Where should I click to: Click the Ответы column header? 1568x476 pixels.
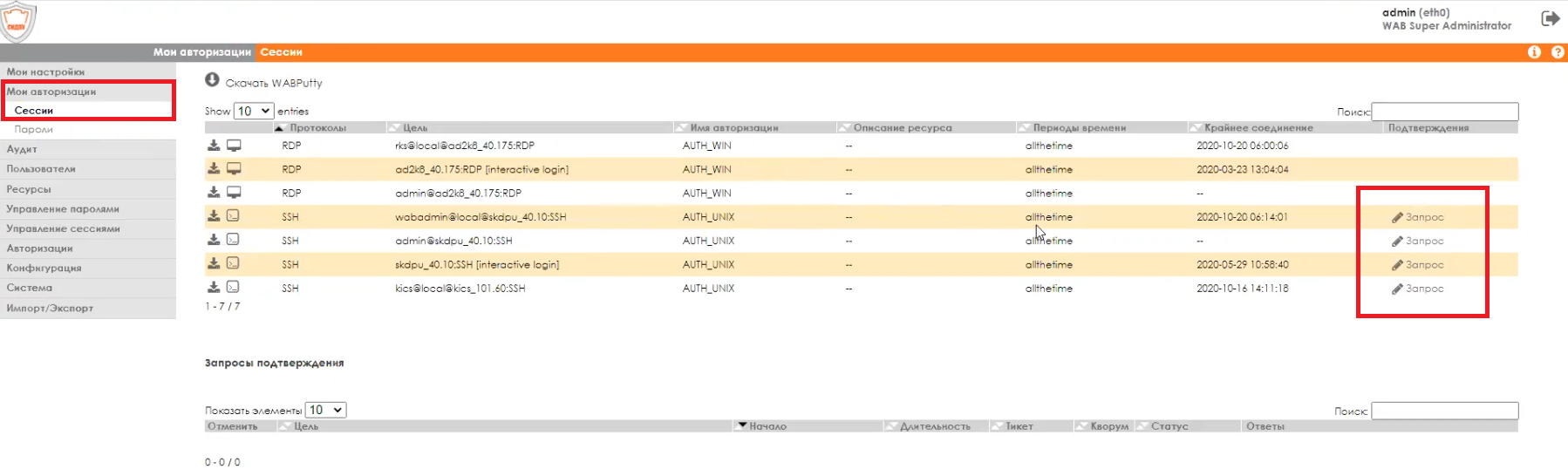(1265, 426)
